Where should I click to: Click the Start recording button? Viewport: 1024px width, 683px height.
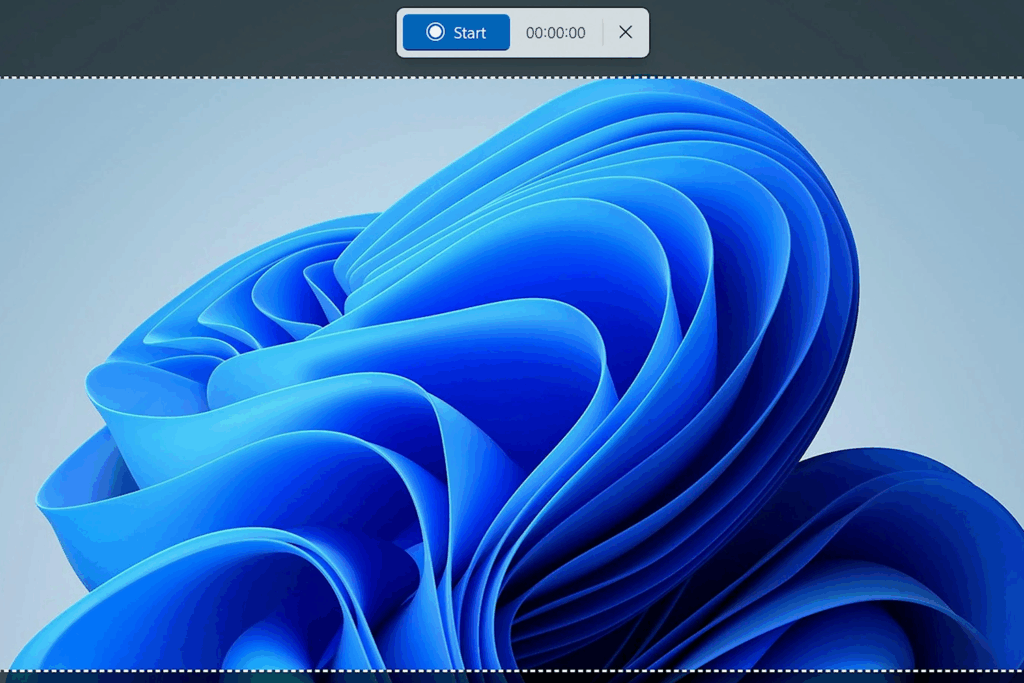(x=456, y=33)
